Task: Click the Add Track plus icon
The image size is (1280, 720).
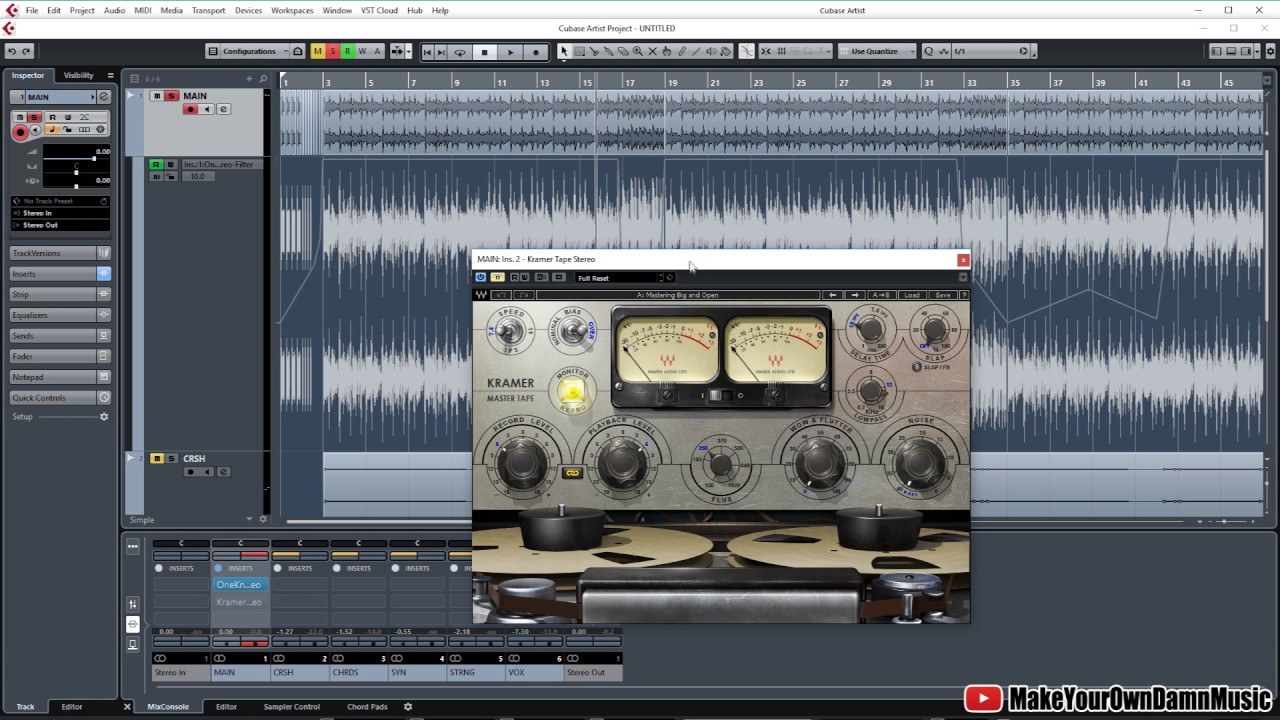Action: 249,78
